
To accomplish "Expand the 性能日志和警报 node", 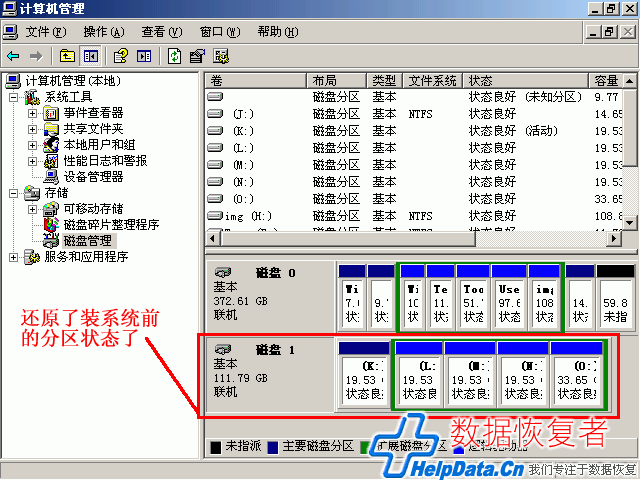I will click(x=32, y=161).
